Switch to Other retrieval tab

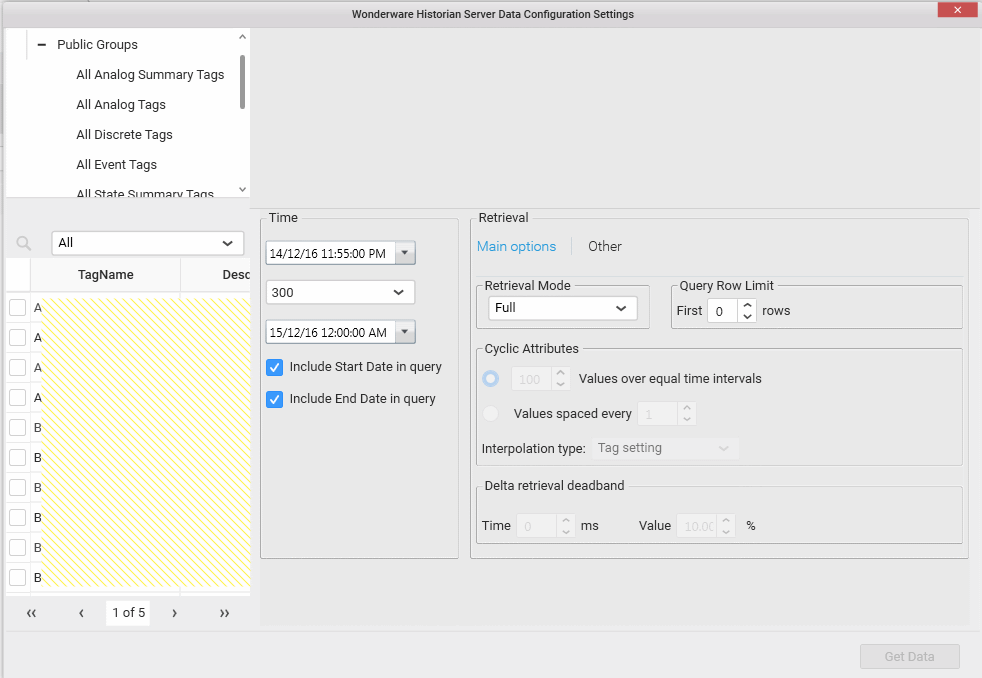[x=604, y=247]
